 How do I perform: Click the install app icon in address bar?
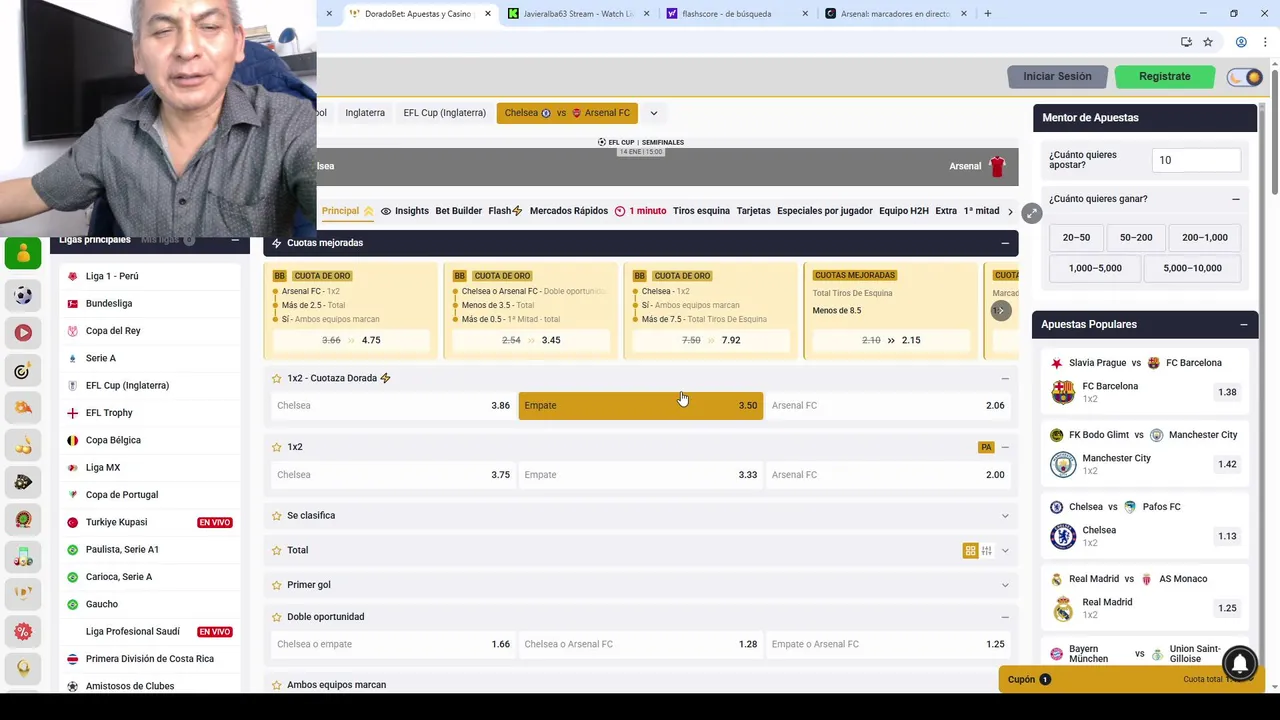pyautogui.click(x=1186, y=42)
